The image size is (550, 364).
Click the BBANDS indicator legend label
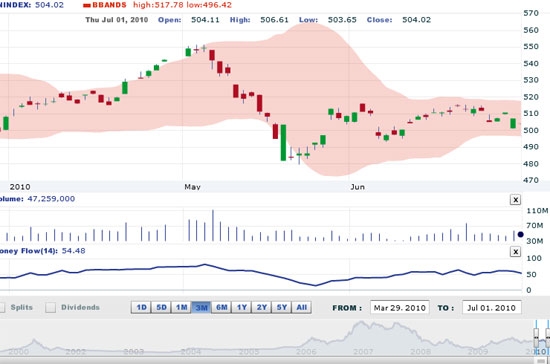click(109, 5)
